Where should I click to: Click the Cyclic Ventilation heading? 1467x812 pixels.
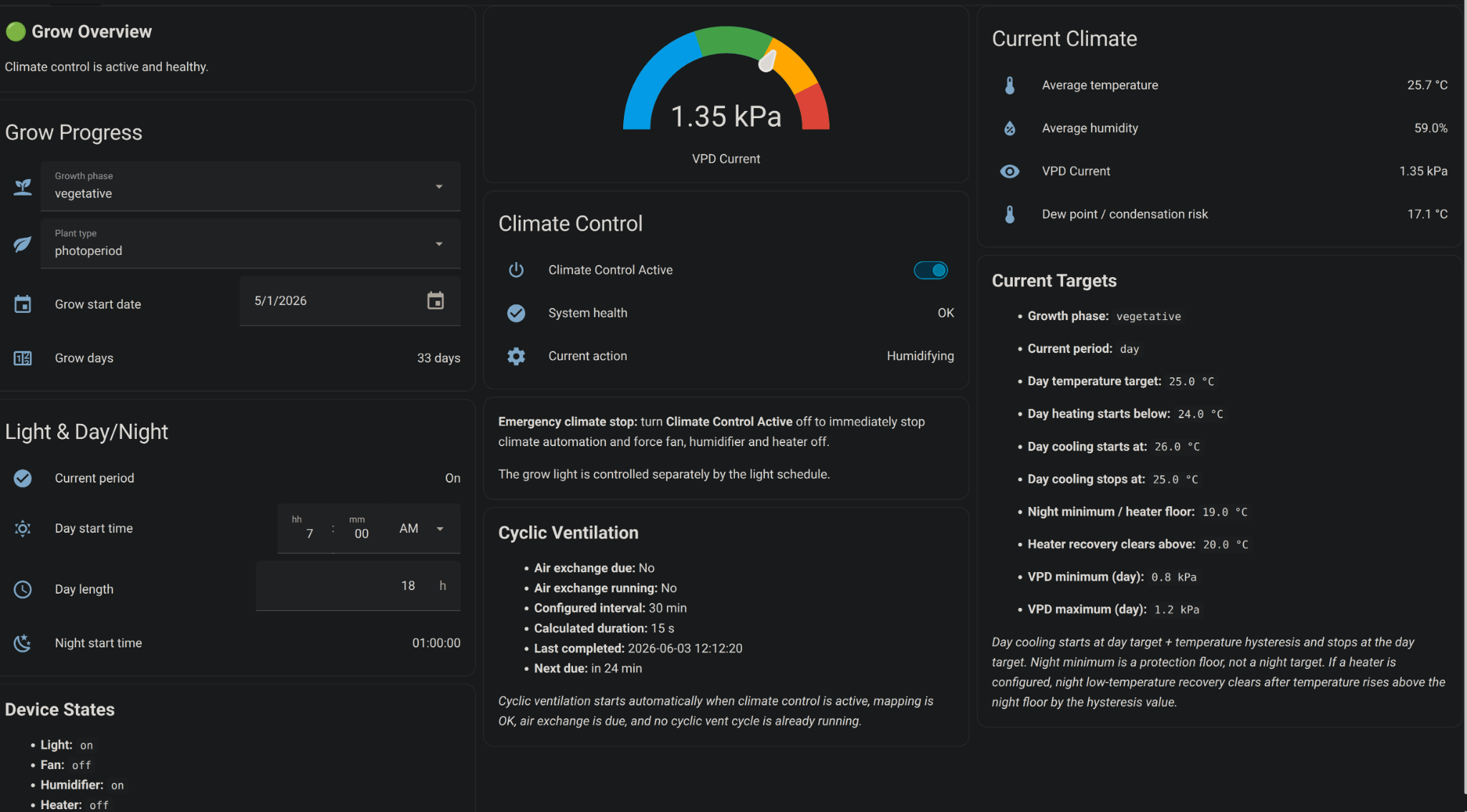coord(568,533)
